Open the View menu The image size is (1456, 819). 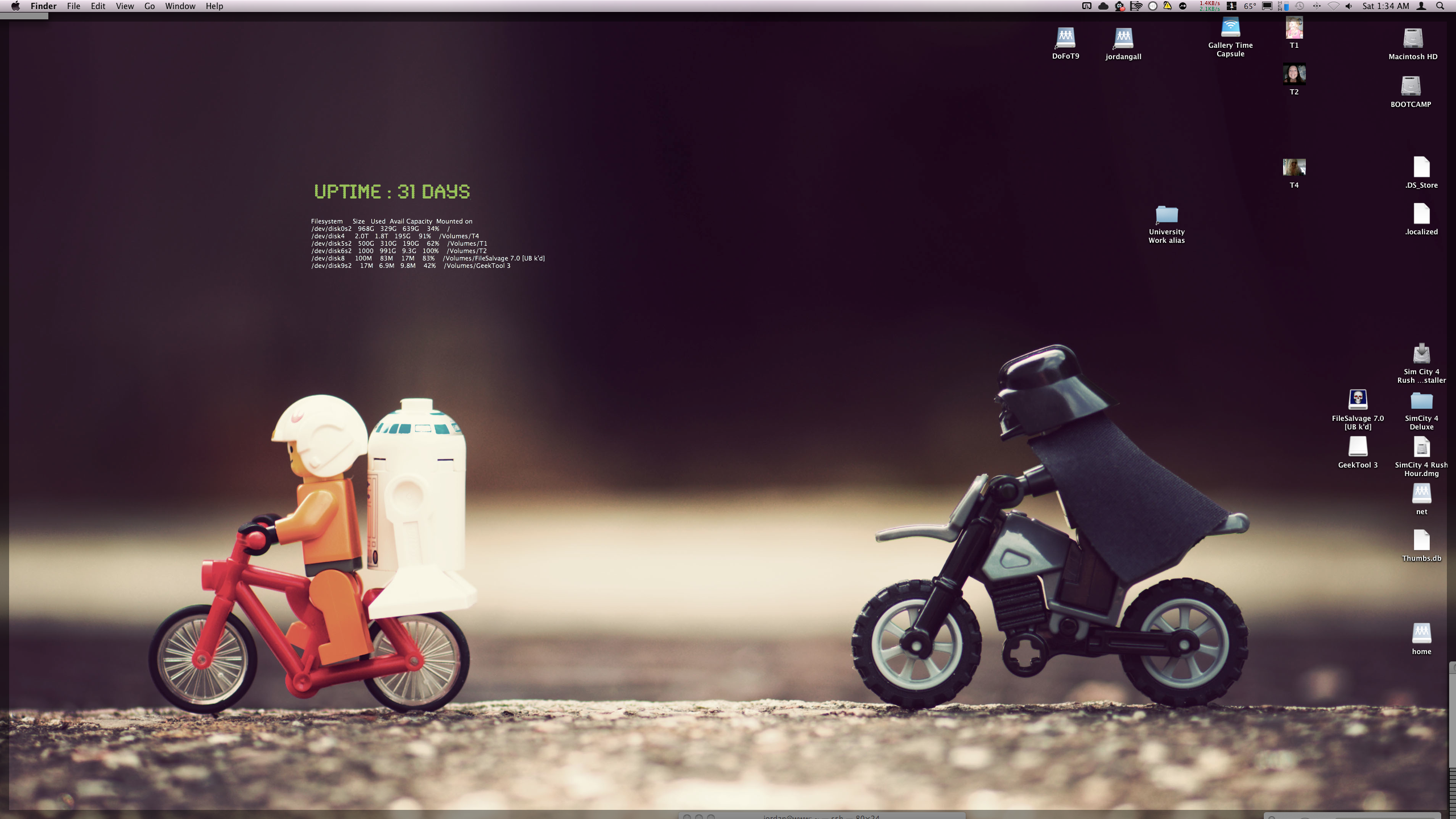tap(125, 6)
